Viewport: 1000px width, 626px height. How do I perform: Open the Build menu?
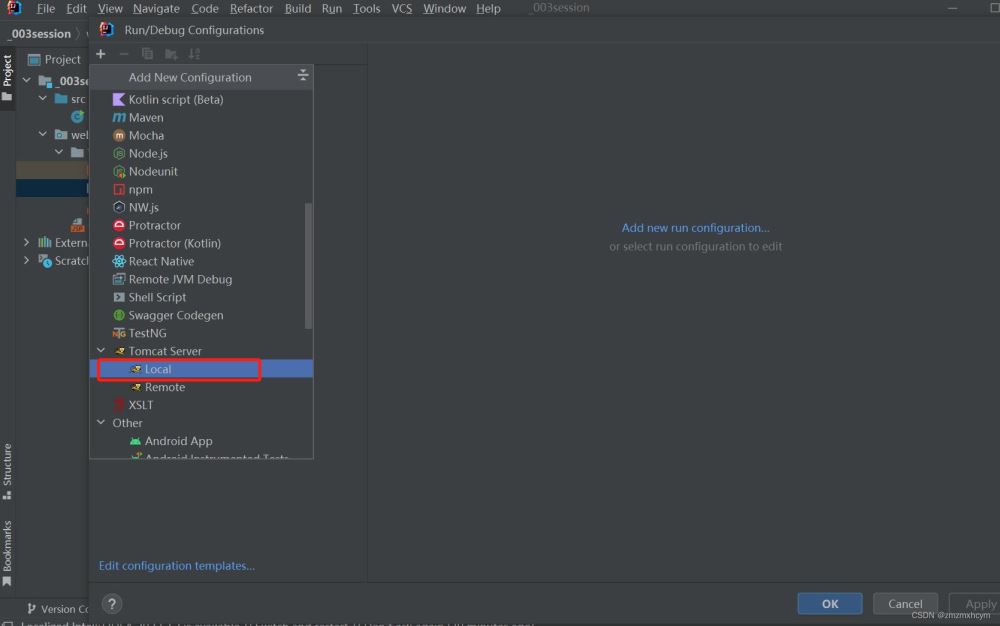tap(298, 8)
